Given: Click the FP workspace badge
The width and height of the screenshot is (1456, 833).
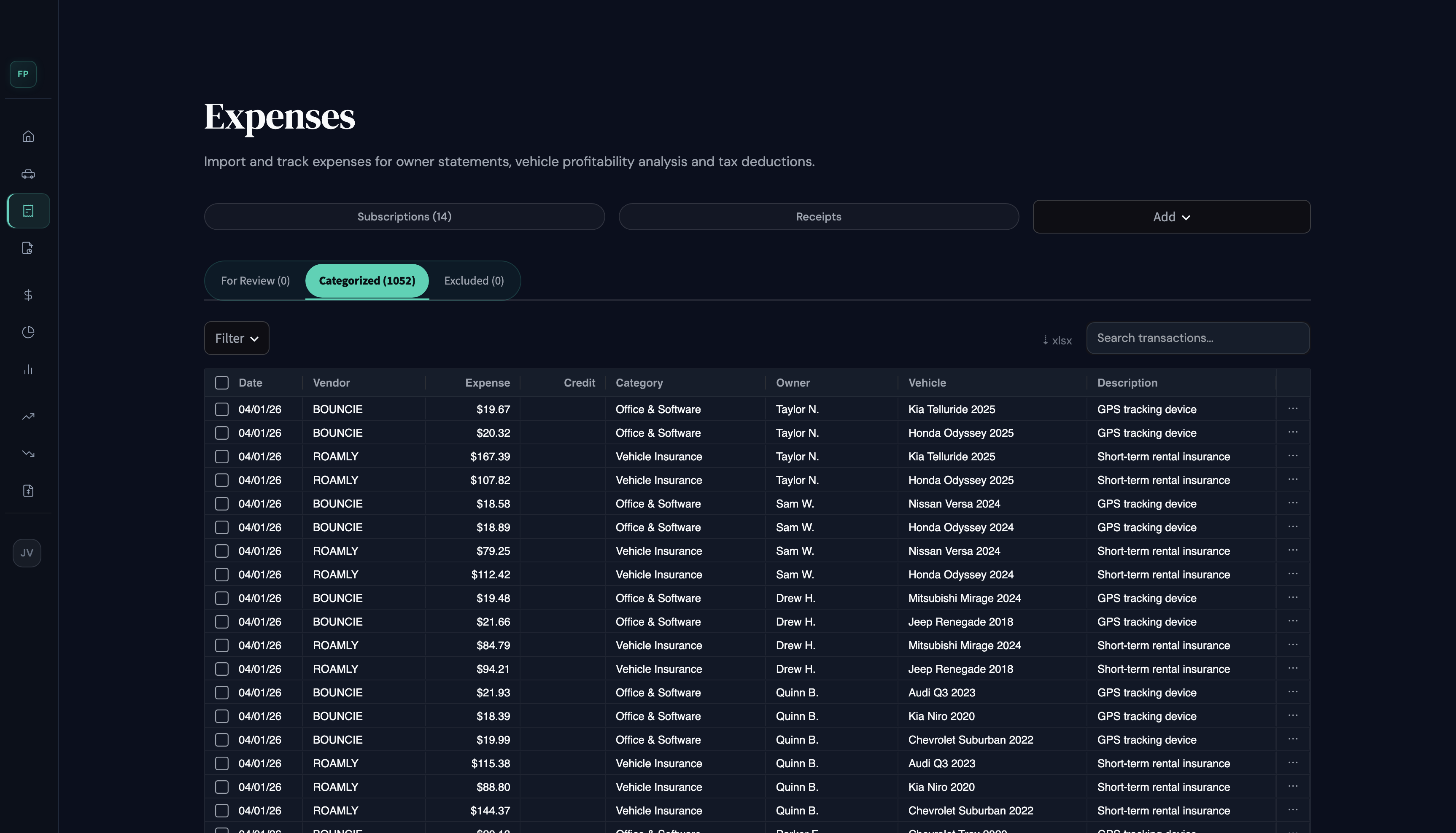Looking at the screenshot, I should point(23,74).
